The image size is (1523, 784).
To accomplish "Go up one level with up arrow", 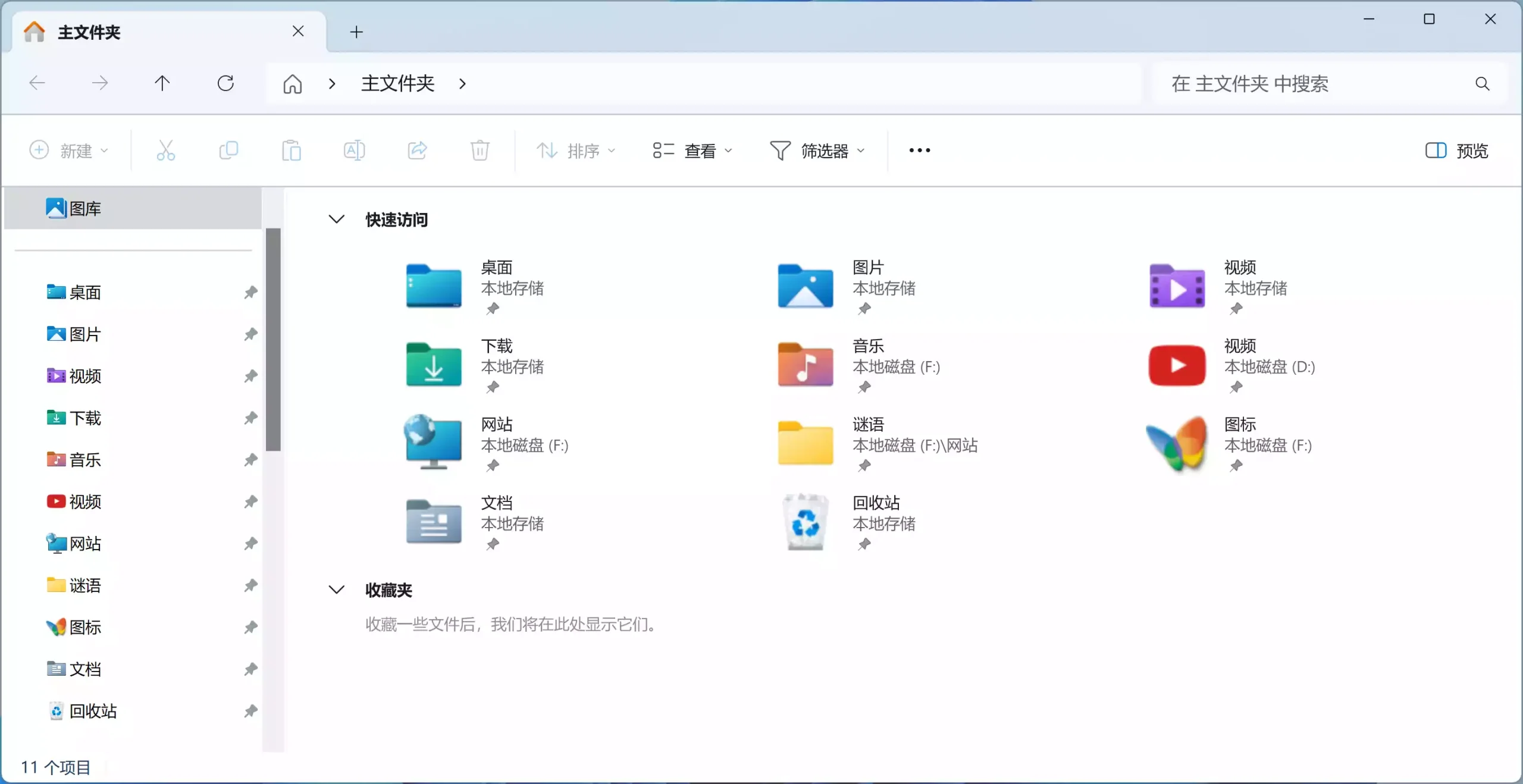I will click(x=162, y=83).
